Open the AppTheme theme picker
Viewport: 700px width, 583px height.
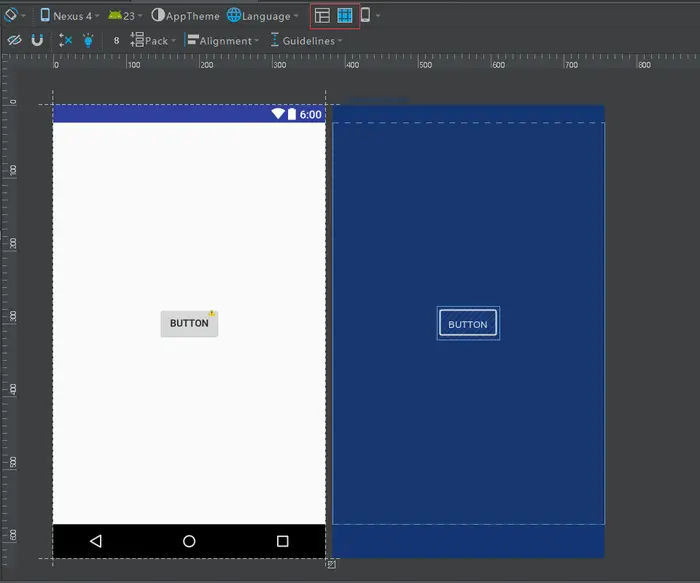click(185, 16)
